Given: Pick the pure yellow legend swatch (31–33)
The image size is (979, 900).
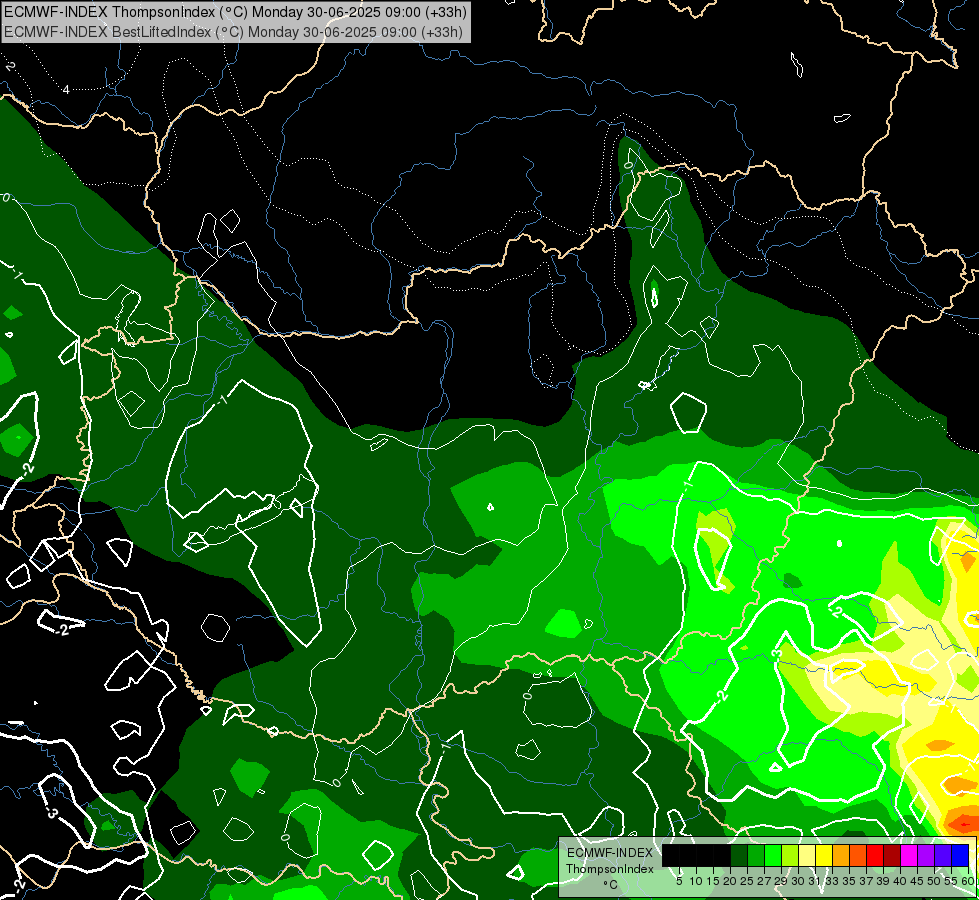Looking at the screenshot, I should click(x=824, y=855).
